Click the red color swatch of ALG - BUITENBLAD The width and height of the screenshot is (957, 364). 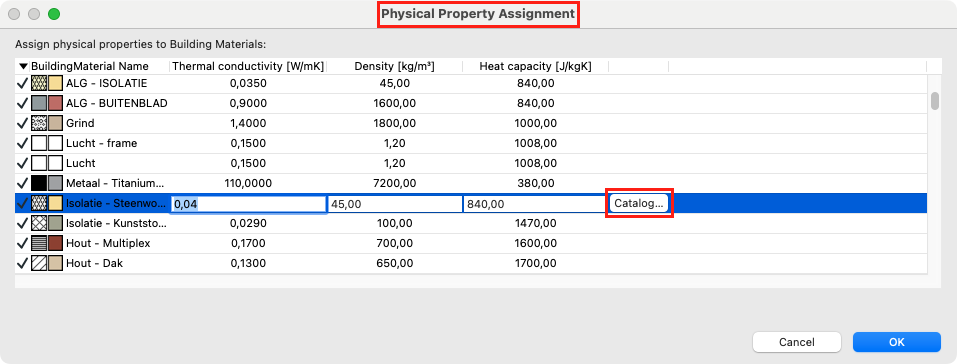point(56,103)
